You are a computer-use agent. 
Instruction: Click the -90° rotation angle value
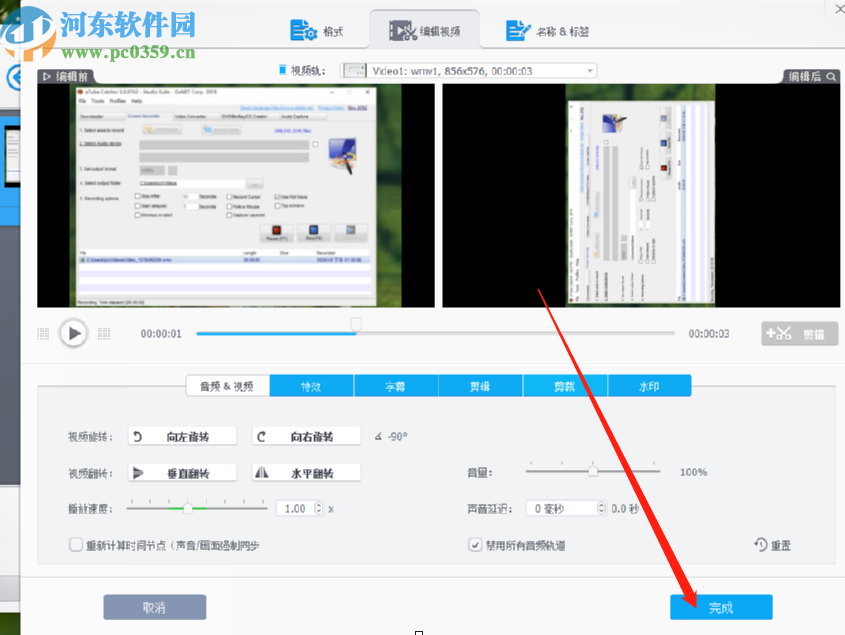click(x=397, y=436)
